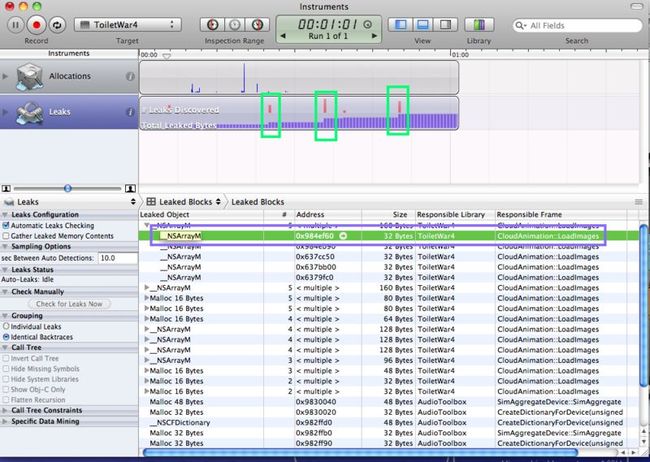
Task: Sort by Size column header
Action: coord(388,215)
